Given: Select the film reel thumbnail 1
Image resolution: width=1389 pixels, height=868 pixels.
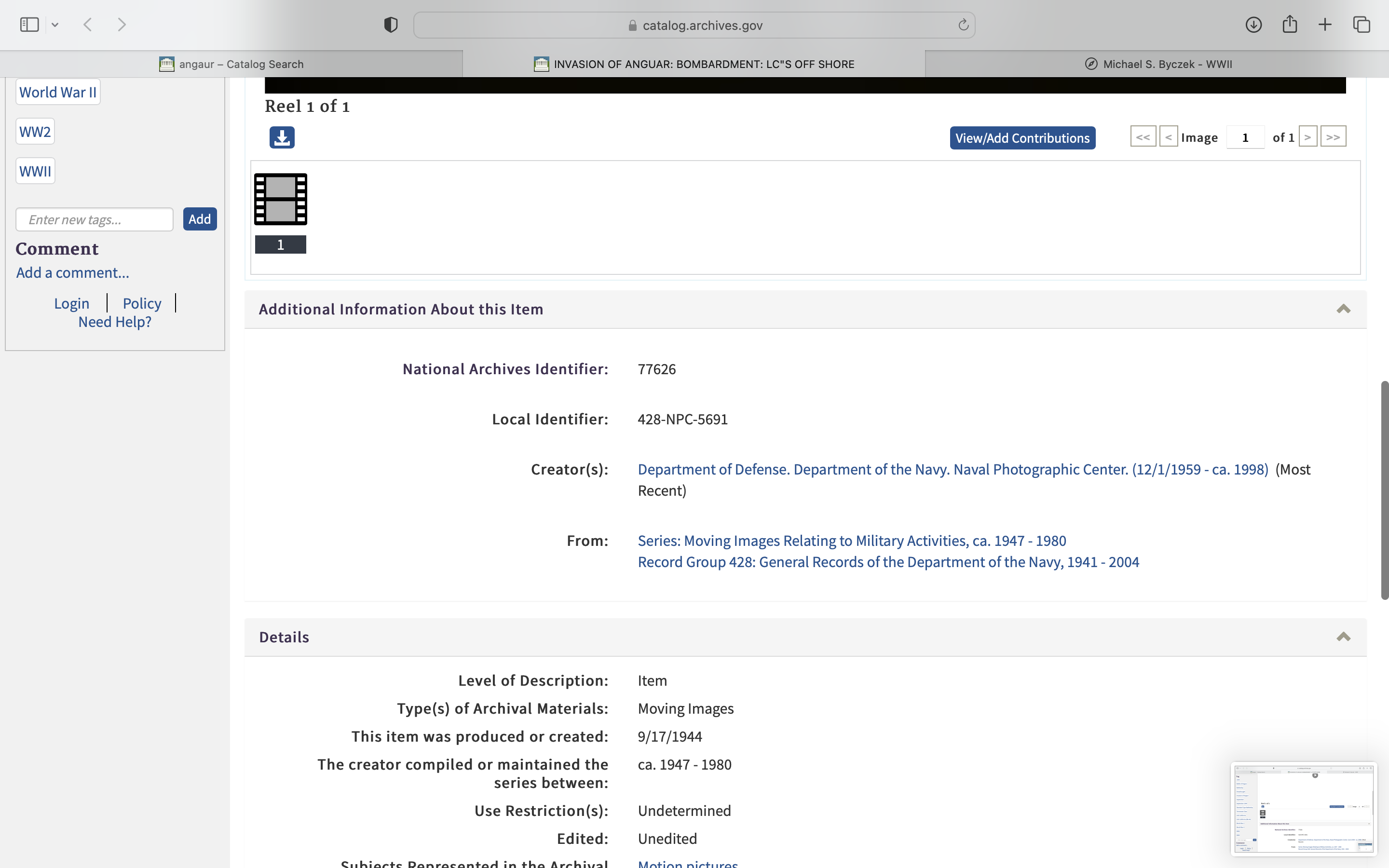Looking at the screenshot, I should click(x=281, y=199).
